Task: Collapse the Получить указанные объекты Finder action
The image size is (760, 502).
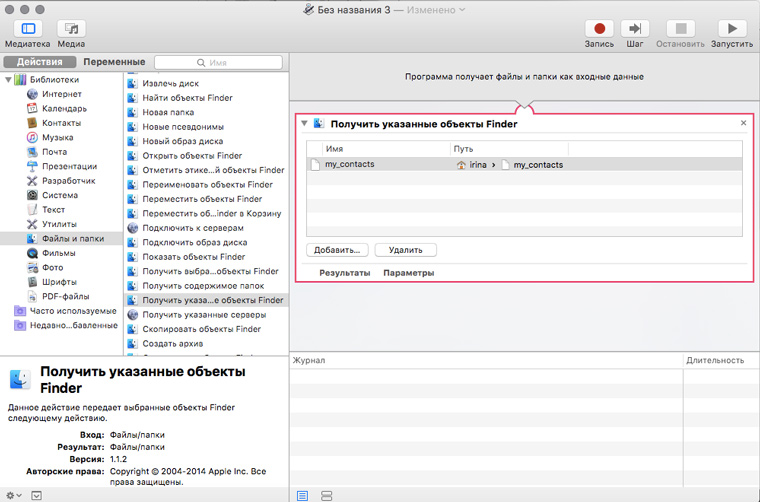Action: tap(304, 123)
